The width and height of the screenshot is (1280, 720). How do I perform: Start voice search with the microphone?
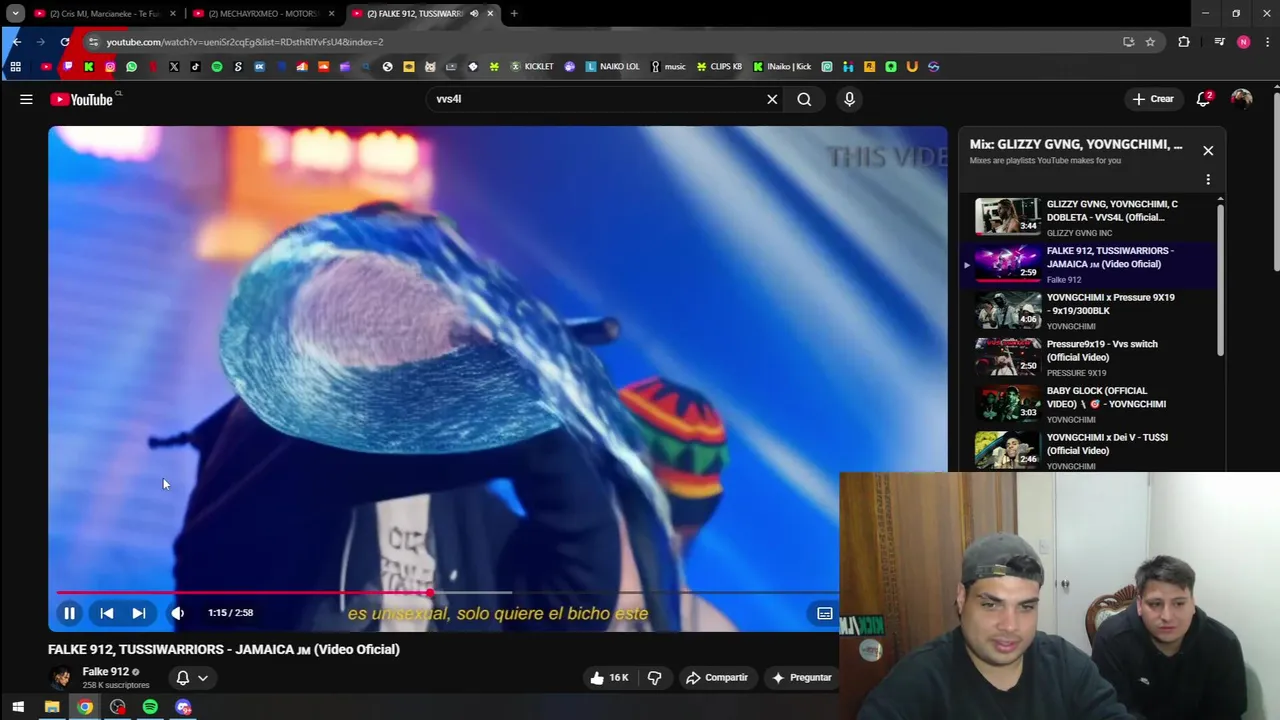pyautogui.click(x=849, y=99)
